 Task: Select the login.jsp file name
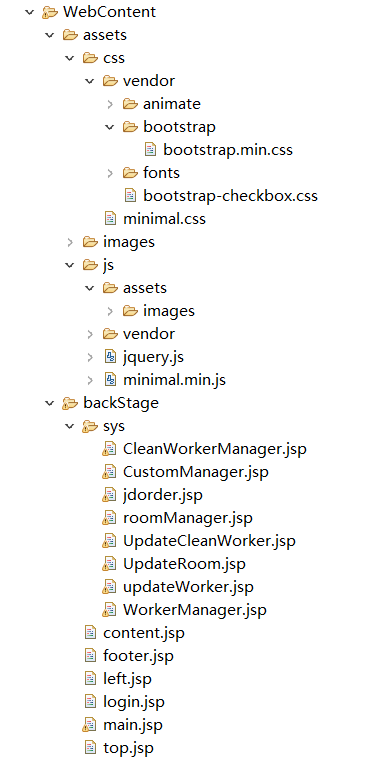(x=134, y=702)
